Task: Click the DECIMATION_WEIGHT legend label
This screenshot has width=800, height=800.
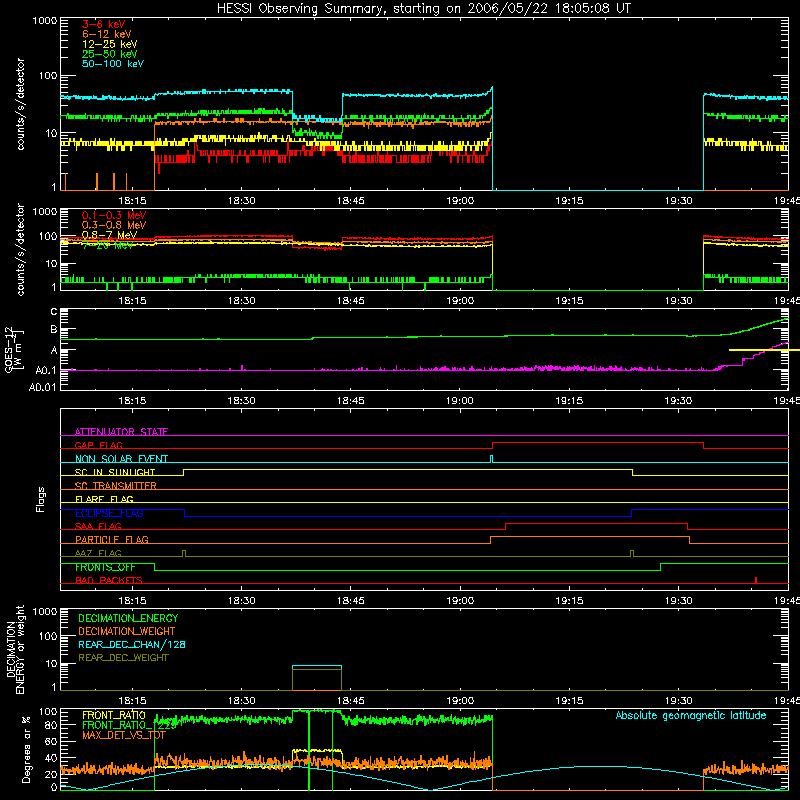Action: 127,632
